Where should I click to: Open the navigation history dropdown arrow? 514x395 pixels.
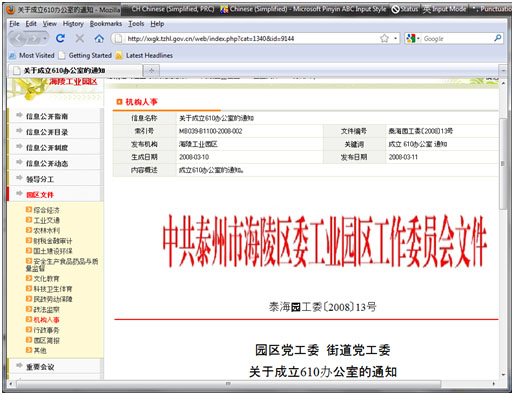pos(45,39)
